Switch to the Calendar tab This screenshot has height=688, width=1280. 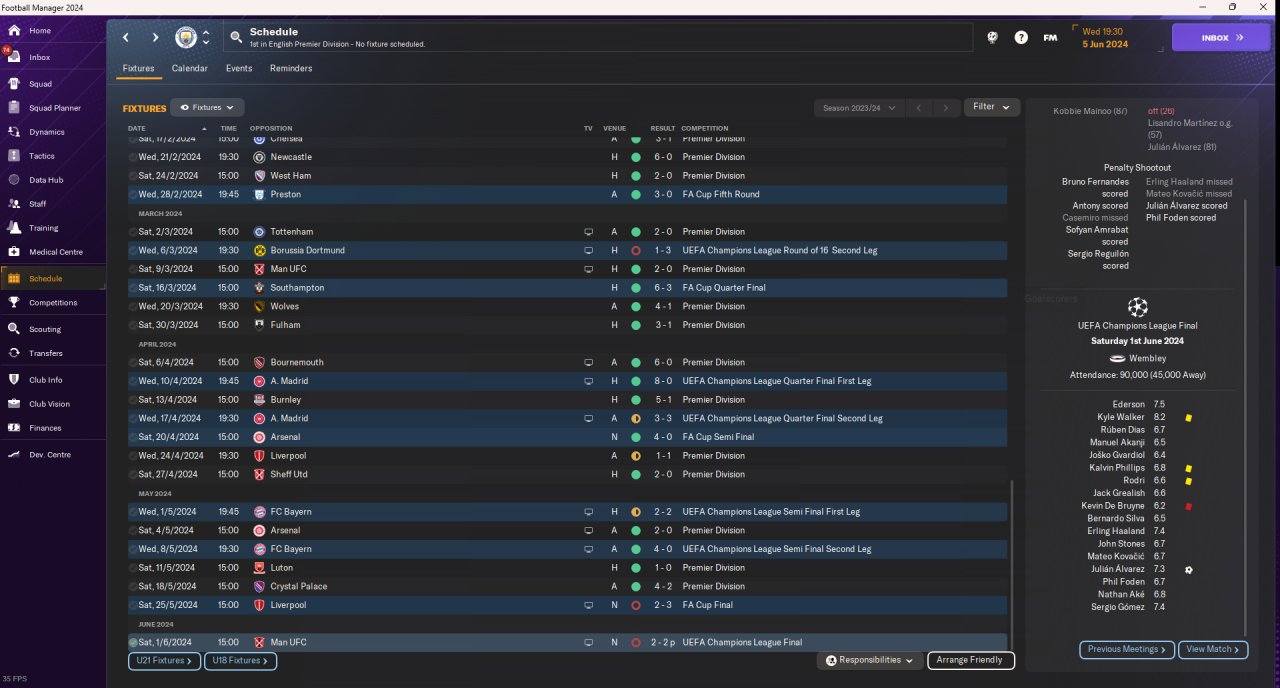(x=190, y=69)
